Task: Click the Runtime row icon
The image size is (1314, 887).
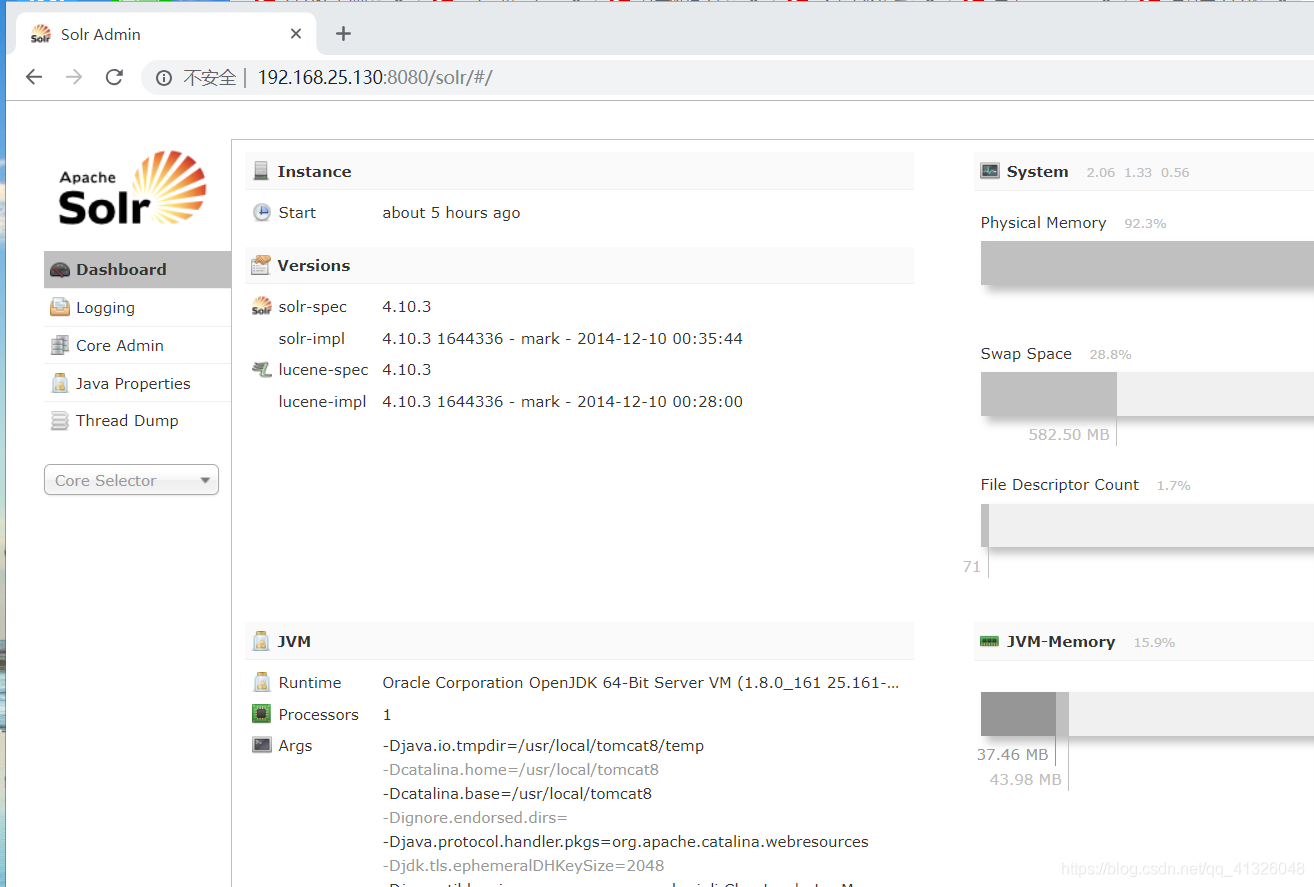Action: coord(261,683)
